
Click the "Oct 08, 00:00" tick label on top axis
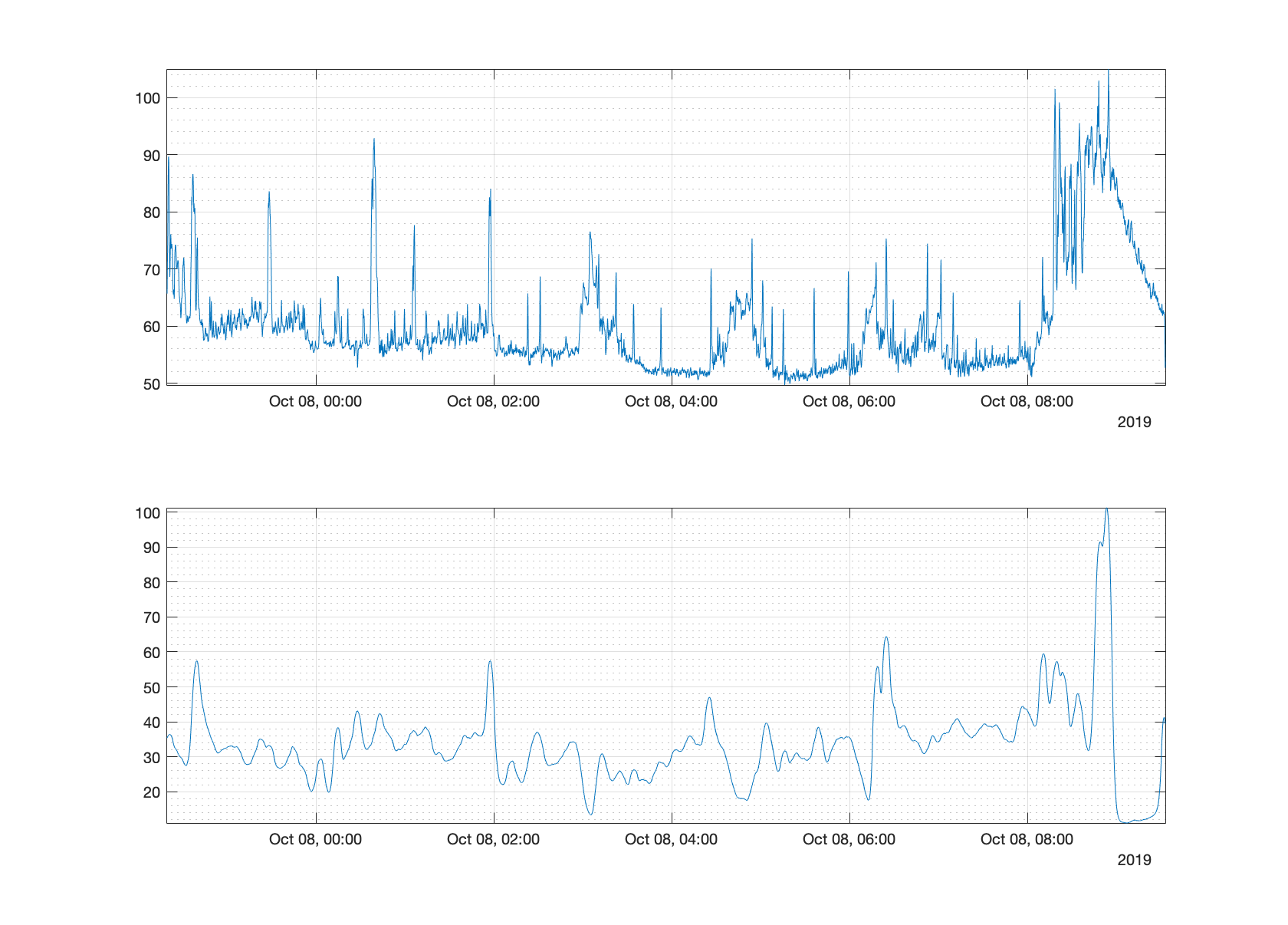pyautogui.click(x=315, y=400)
